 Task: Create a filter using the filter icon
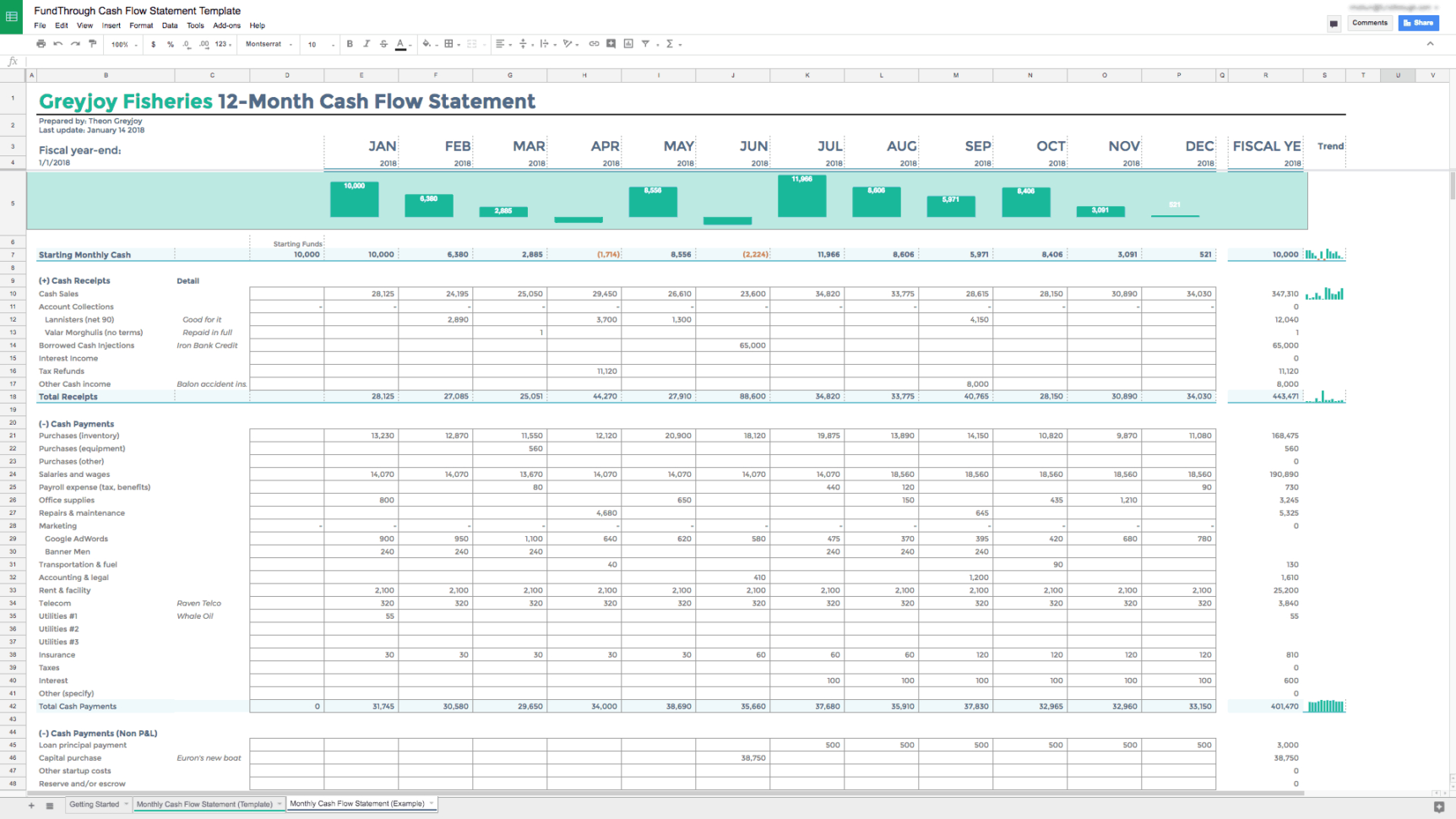[644, 44]
